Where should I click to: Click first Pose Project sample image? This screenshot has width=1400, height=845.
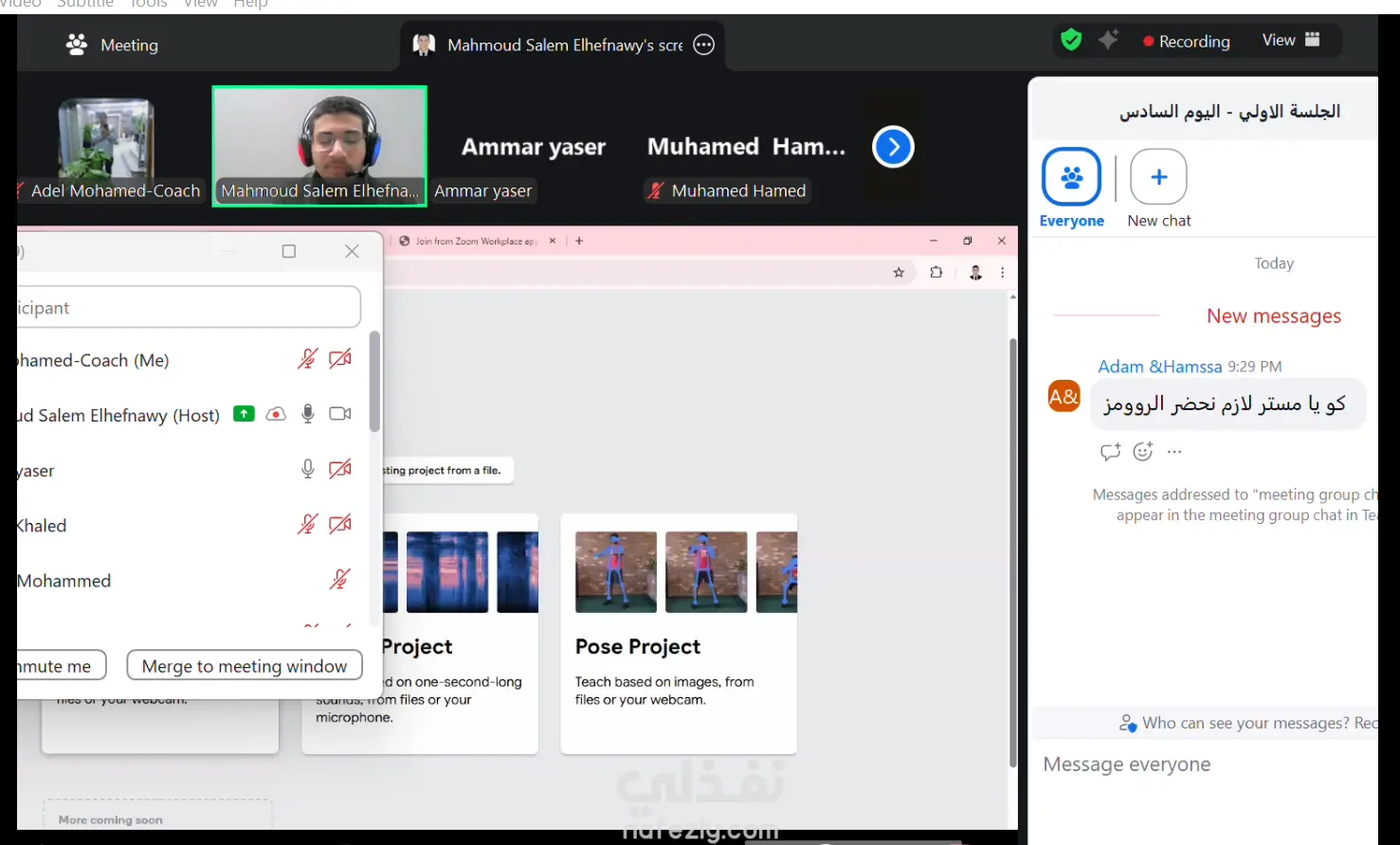[616, 572]
